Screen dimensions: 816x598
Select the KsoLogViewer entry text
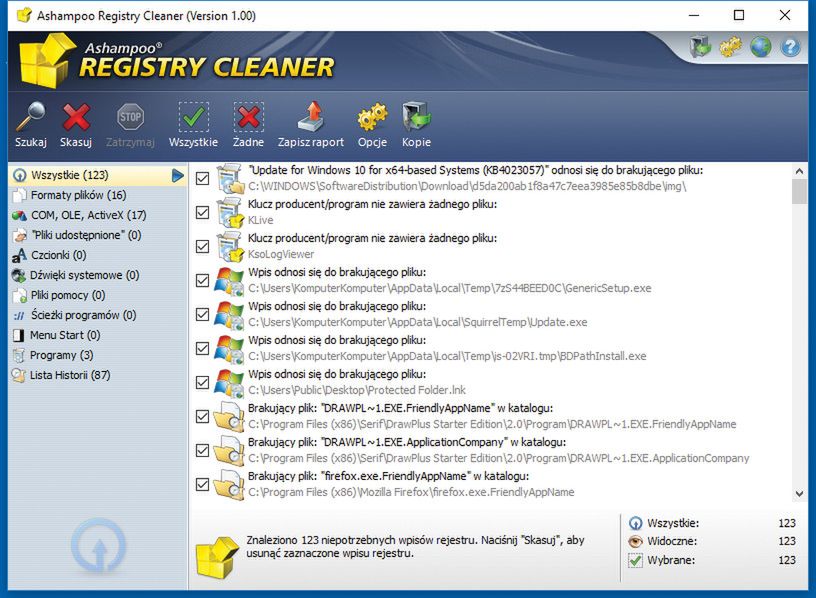coord(281,254)
